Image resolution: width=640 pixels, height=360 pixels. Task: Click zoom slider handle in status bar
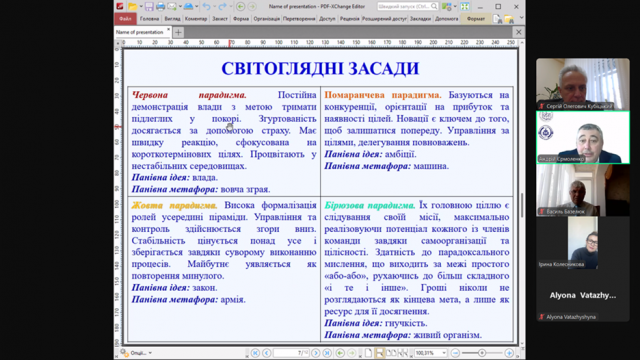point(482,353)
